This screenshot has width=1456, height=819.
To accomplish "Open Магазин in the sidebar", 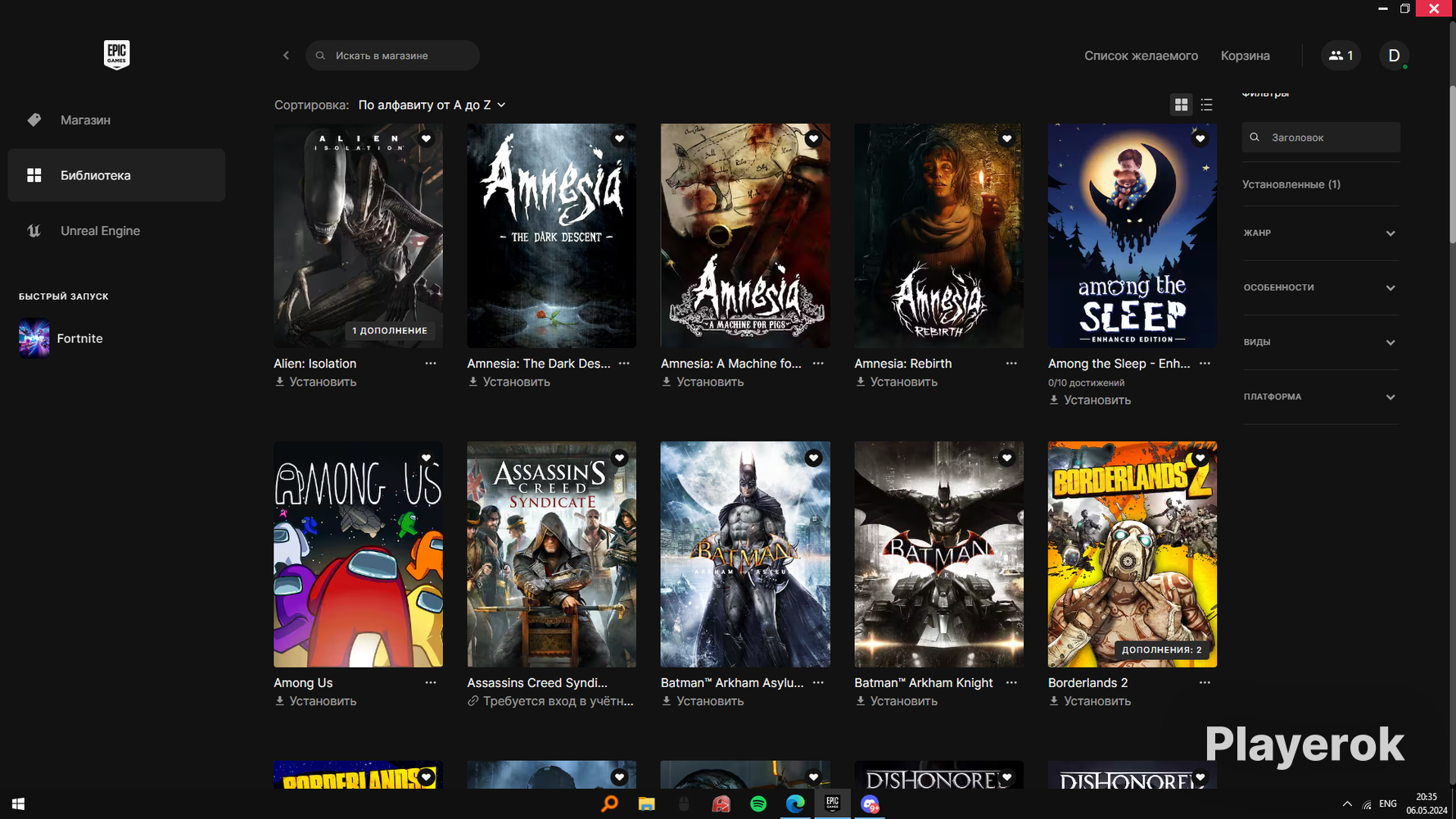I will click(116, 120).
